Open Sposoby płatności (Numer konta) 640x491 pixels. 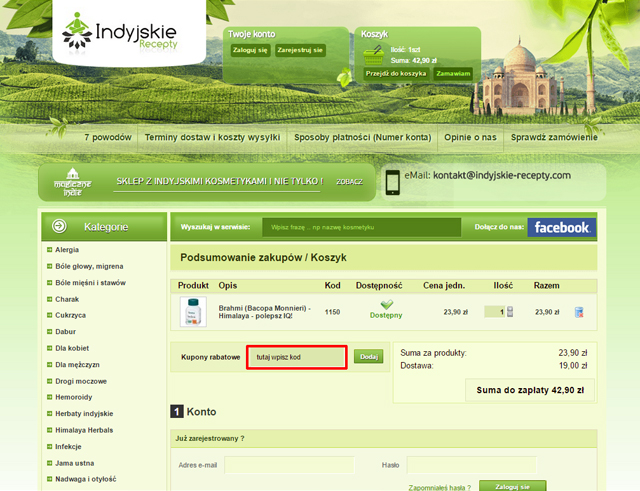coord(362,138)
